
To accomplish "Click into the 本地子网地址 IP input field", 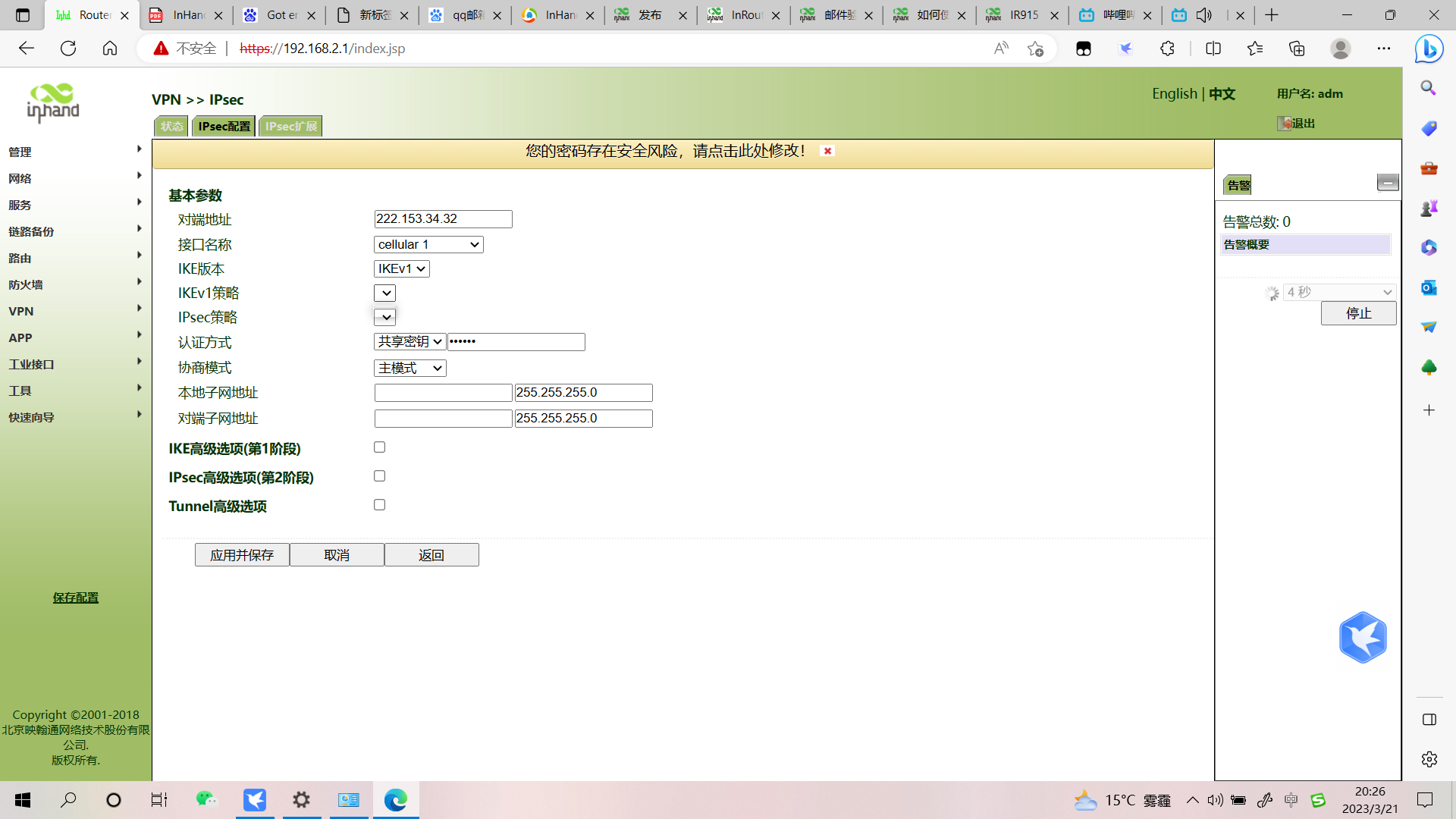I will point(443,393).
